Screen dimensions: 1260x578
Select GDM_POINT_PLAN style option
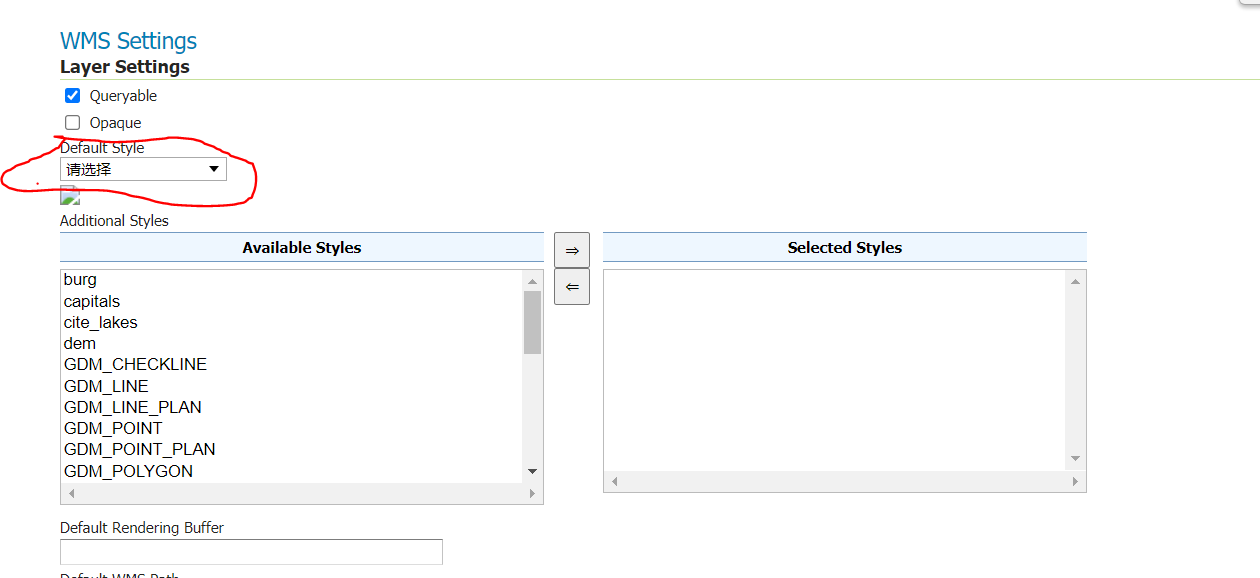(x=139, y=449)
